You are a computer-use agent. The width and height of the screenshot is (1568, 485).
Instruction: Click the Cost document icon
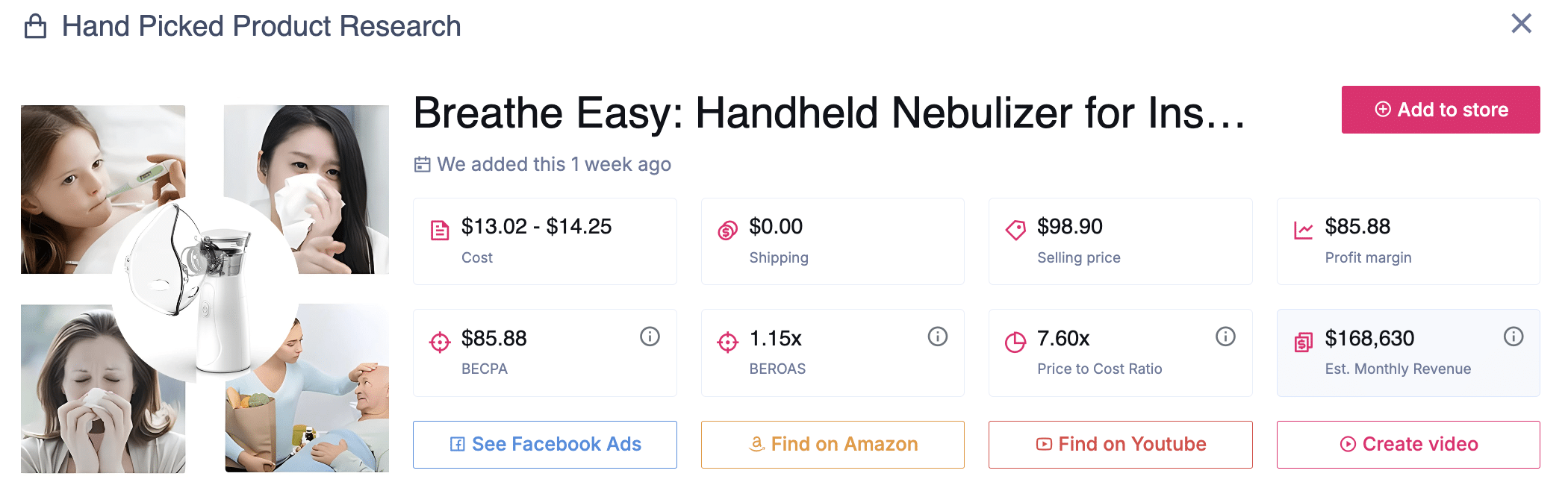click(440, 231)
